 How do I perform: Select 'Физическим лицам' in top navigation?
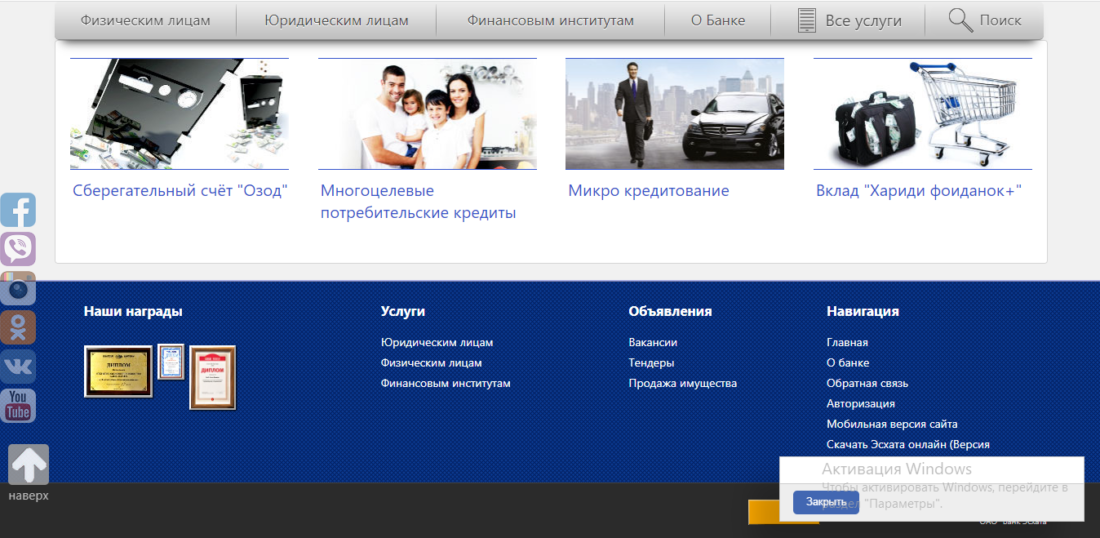point(145,20)
